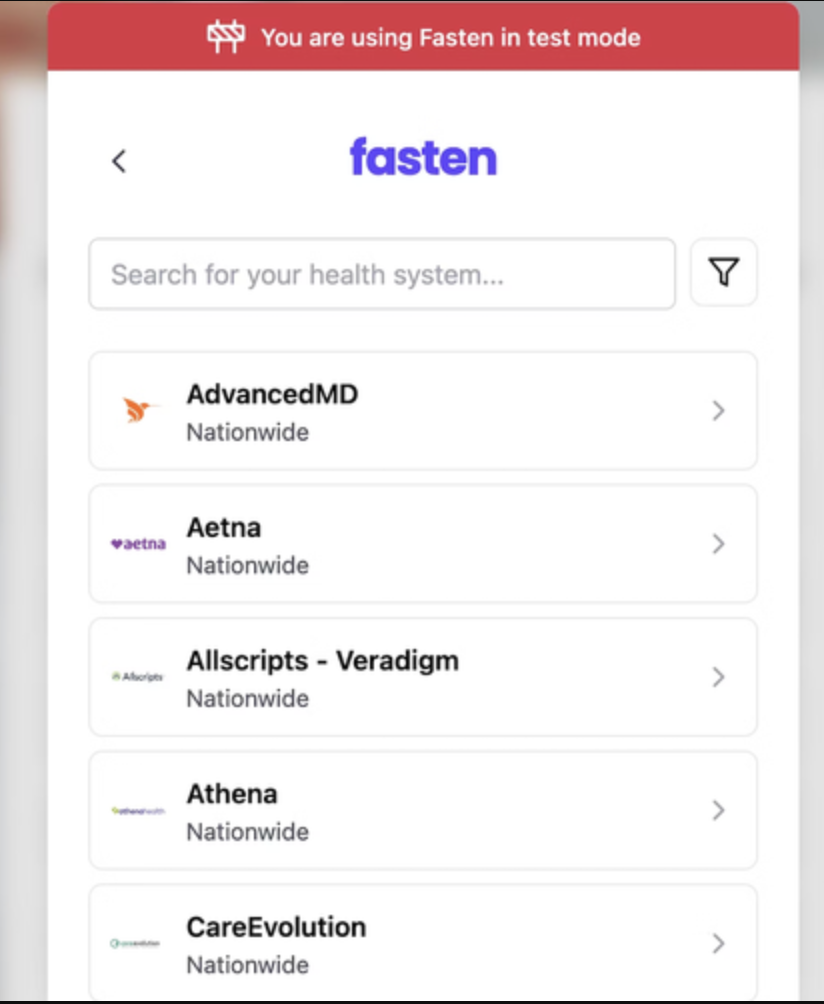Click the road-closed icon in the test banner
The image size is (824, 1004).
click(225, 36)
